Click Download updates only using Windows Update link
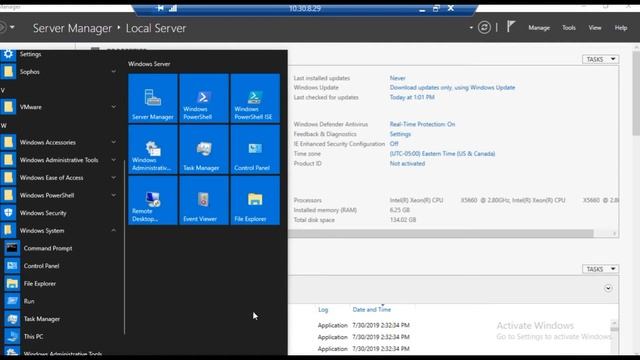 click(x=452, y=87)
